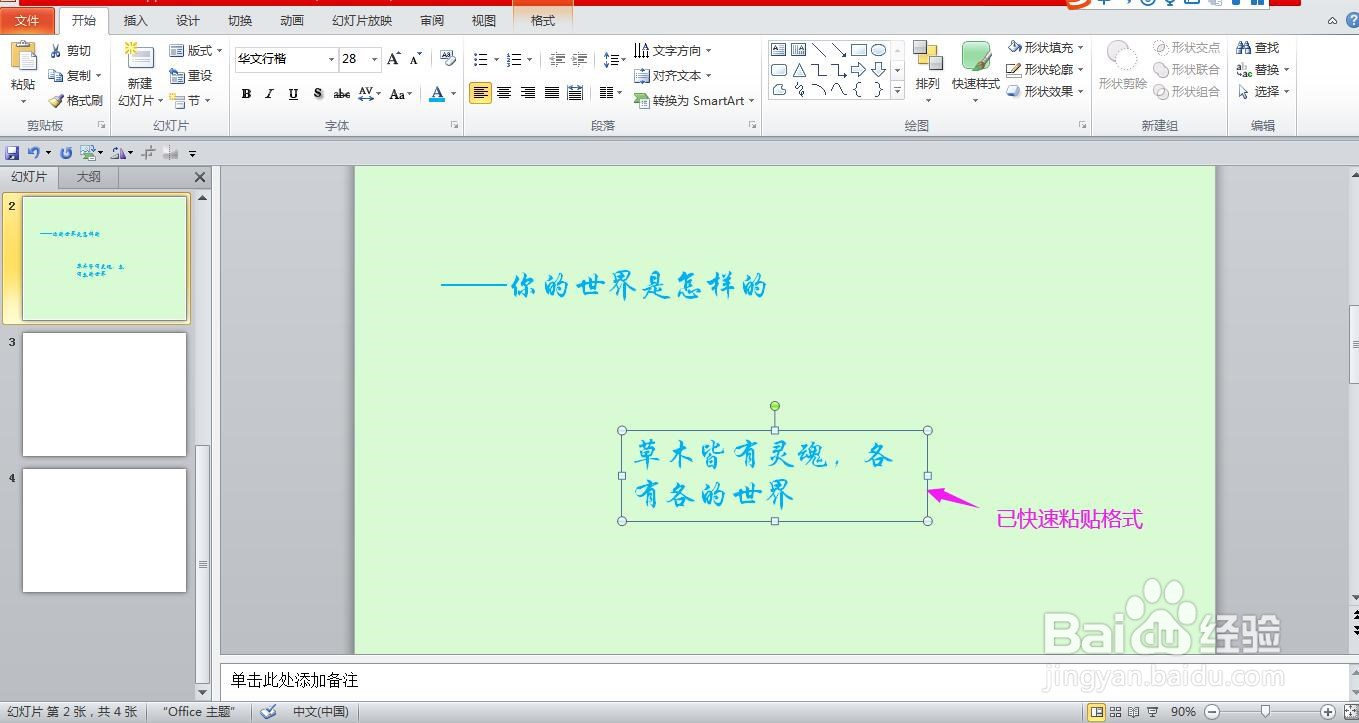
Task: Toggle italic formatting
Action: click(x=268, y=93)
